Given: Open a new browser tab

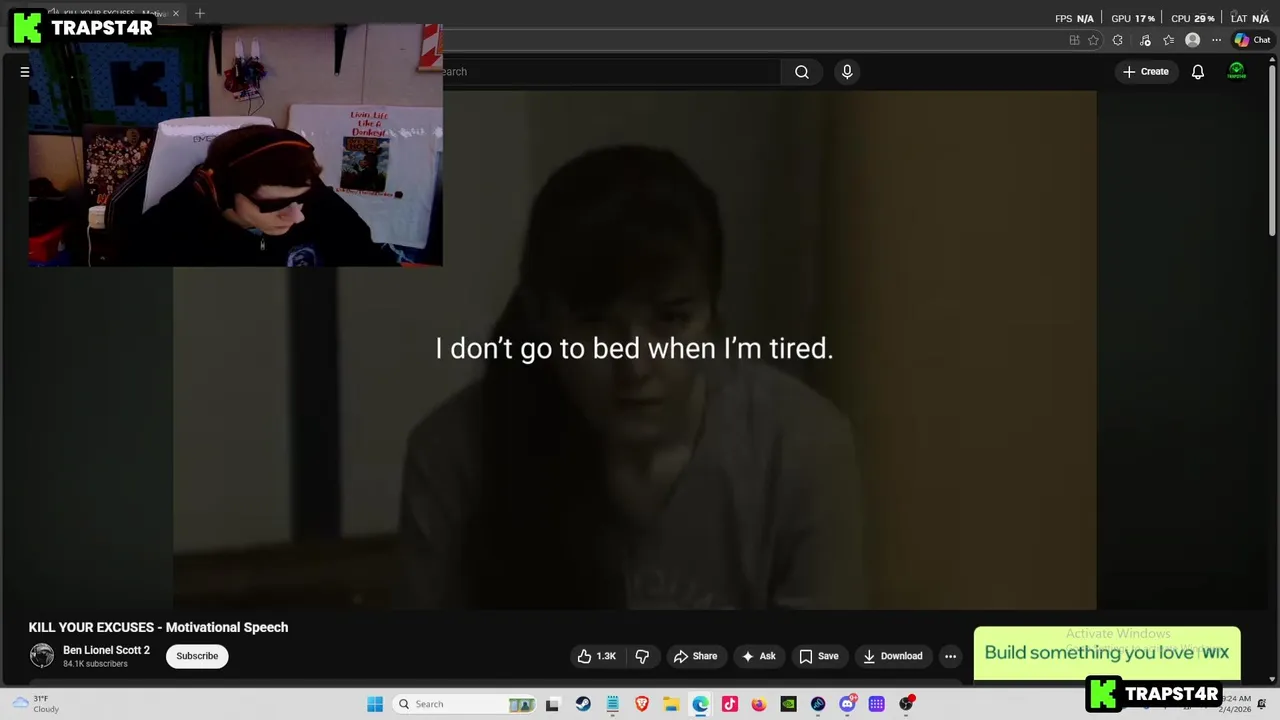Looking at the screenshot, I should (x=200, y=14).
